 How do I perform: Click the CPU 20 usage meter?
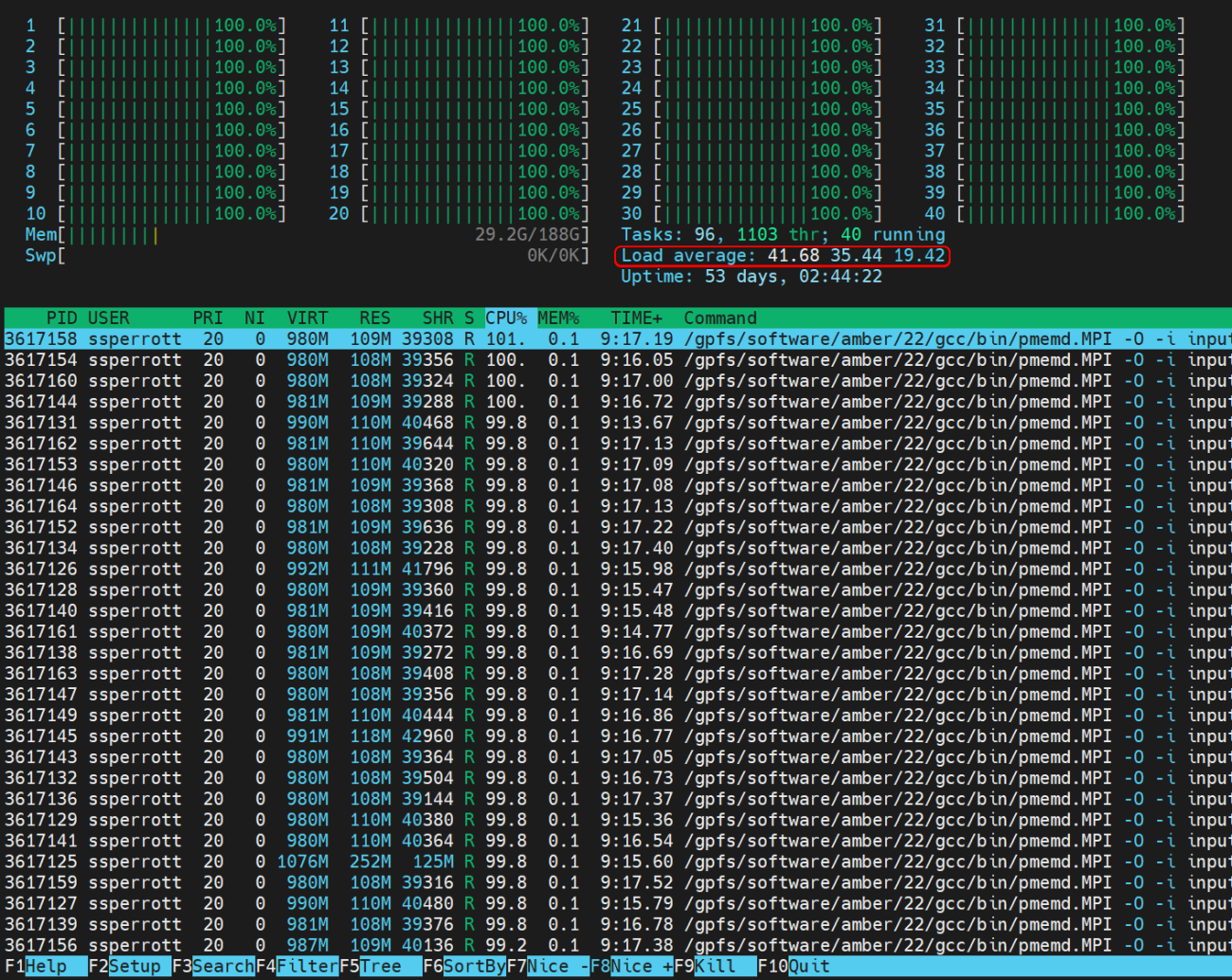[460, 213]
